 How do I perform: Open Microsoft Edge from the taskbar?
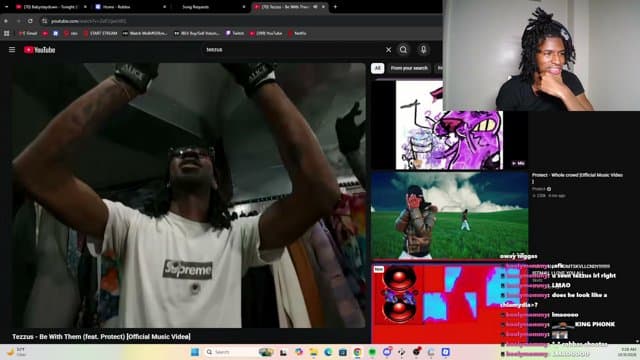pyautogui.click(x=328, y=352)
